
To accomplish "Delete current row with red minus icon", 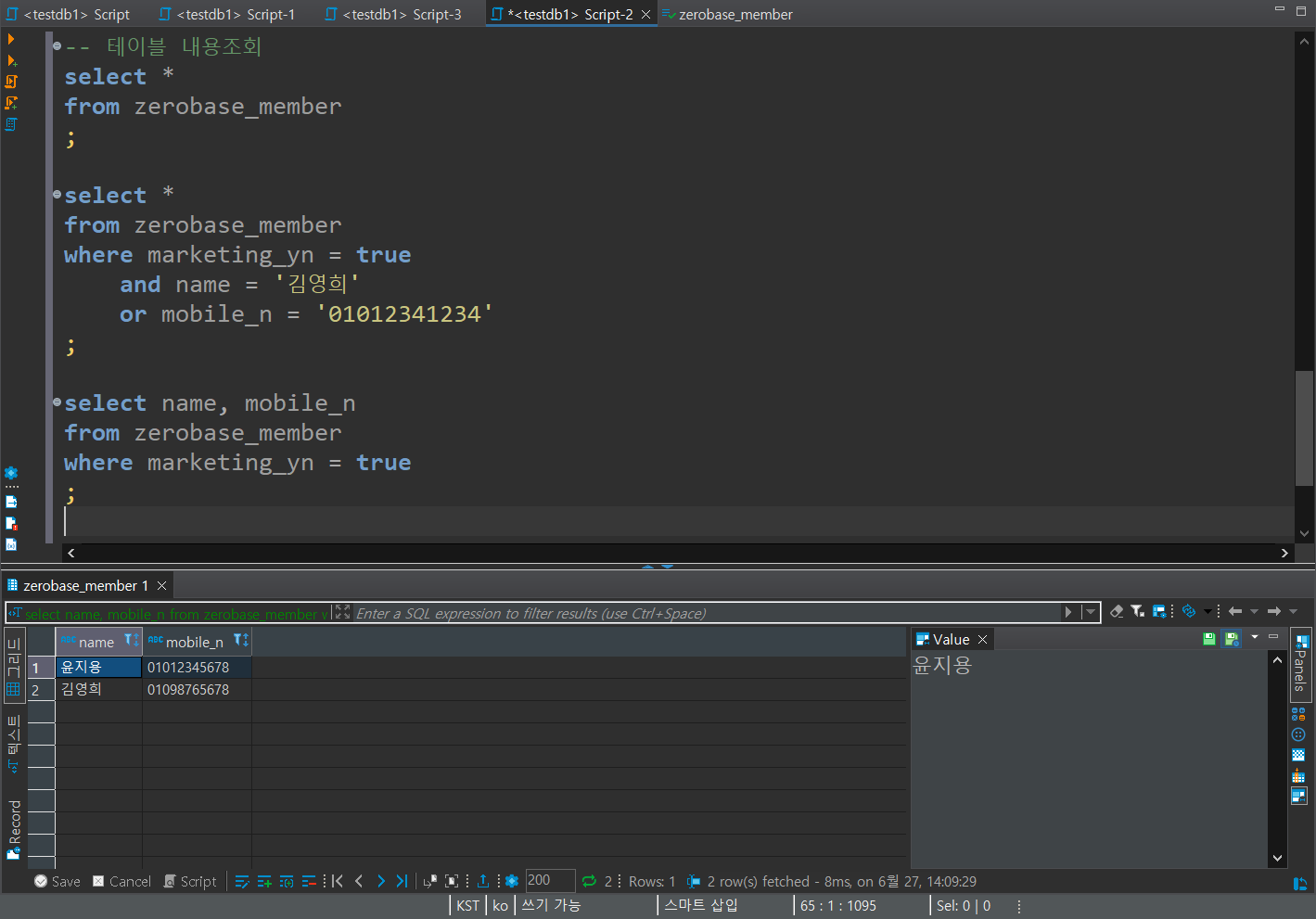I will coord(309,881).
